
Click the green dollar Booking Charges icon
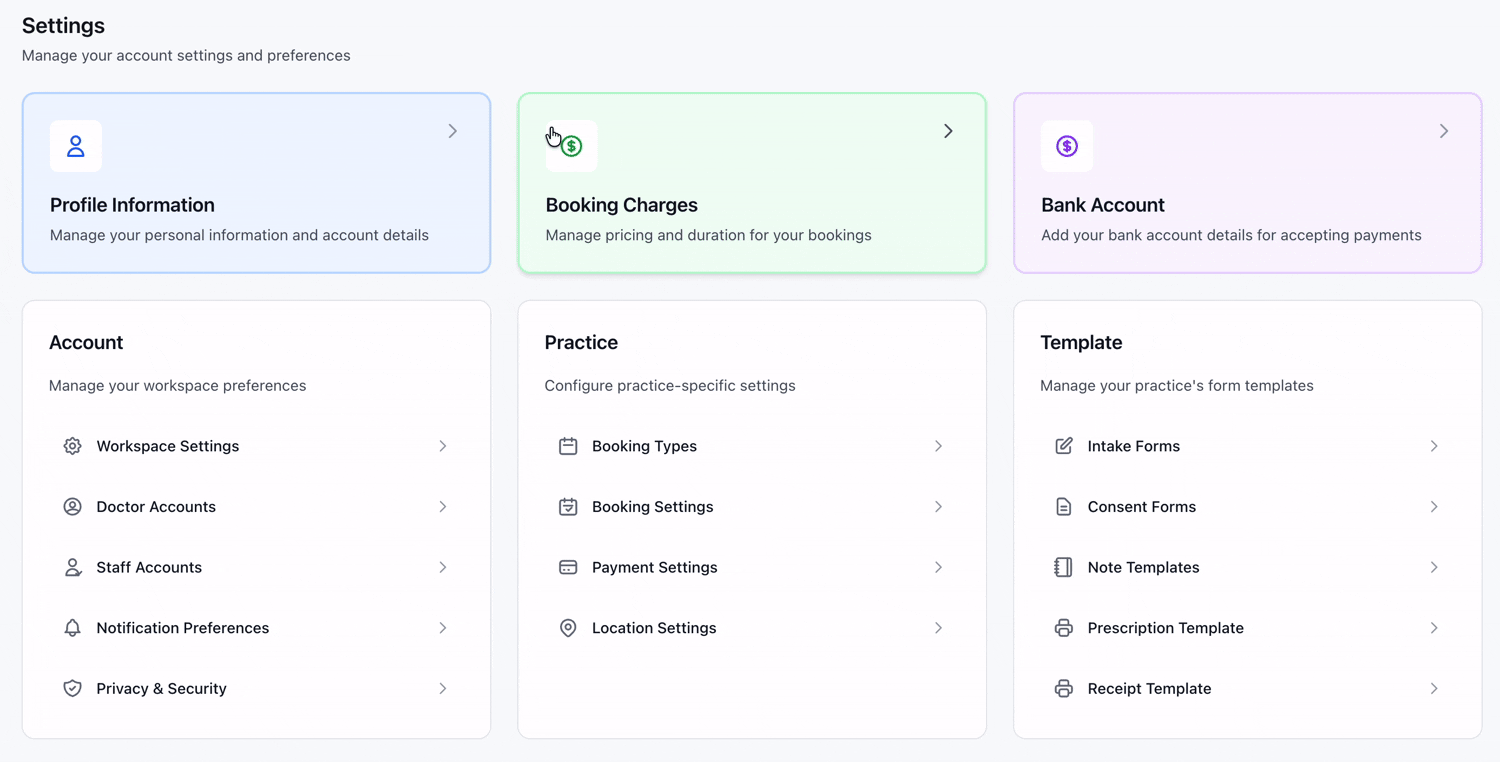click(572, 146)
